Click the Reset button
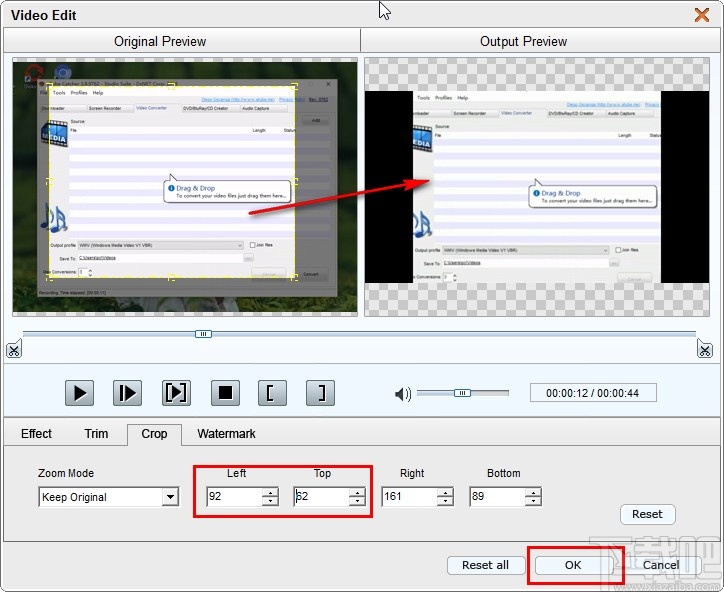724x592 pixels. tap(647, 514)
